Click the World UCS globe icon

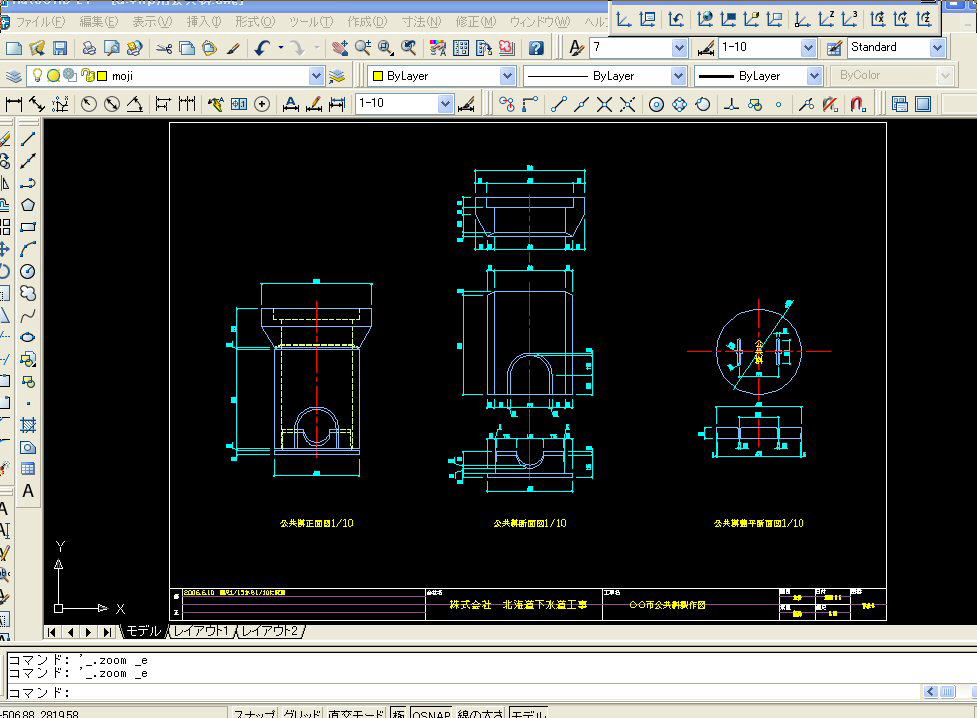tap(705, 19)
